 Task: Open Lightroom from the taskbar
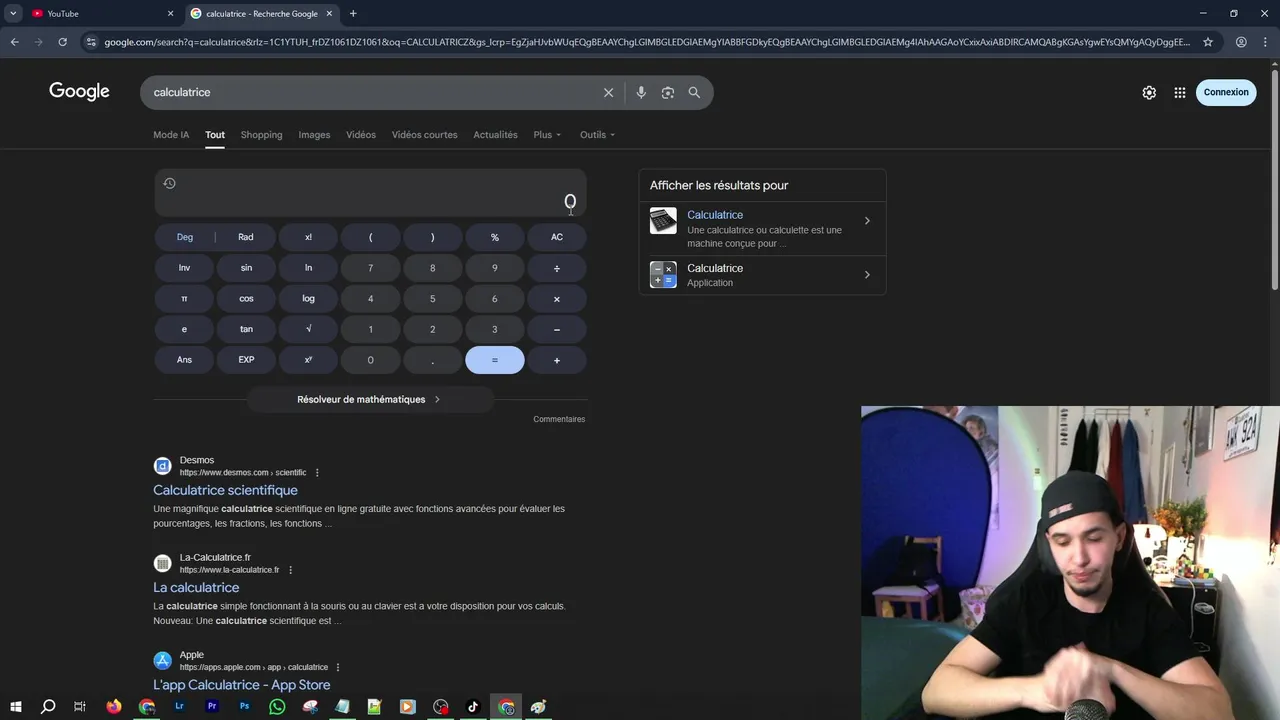[179, 707]
